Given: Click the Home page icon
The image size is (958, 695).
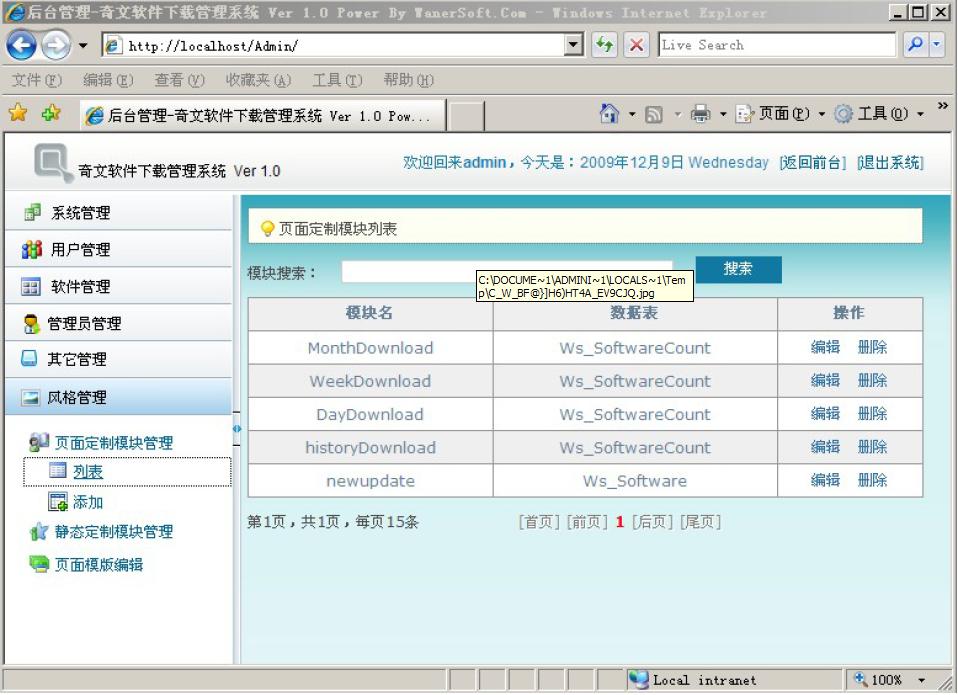Looking at the screenshot, I should [x=609, y=114].
